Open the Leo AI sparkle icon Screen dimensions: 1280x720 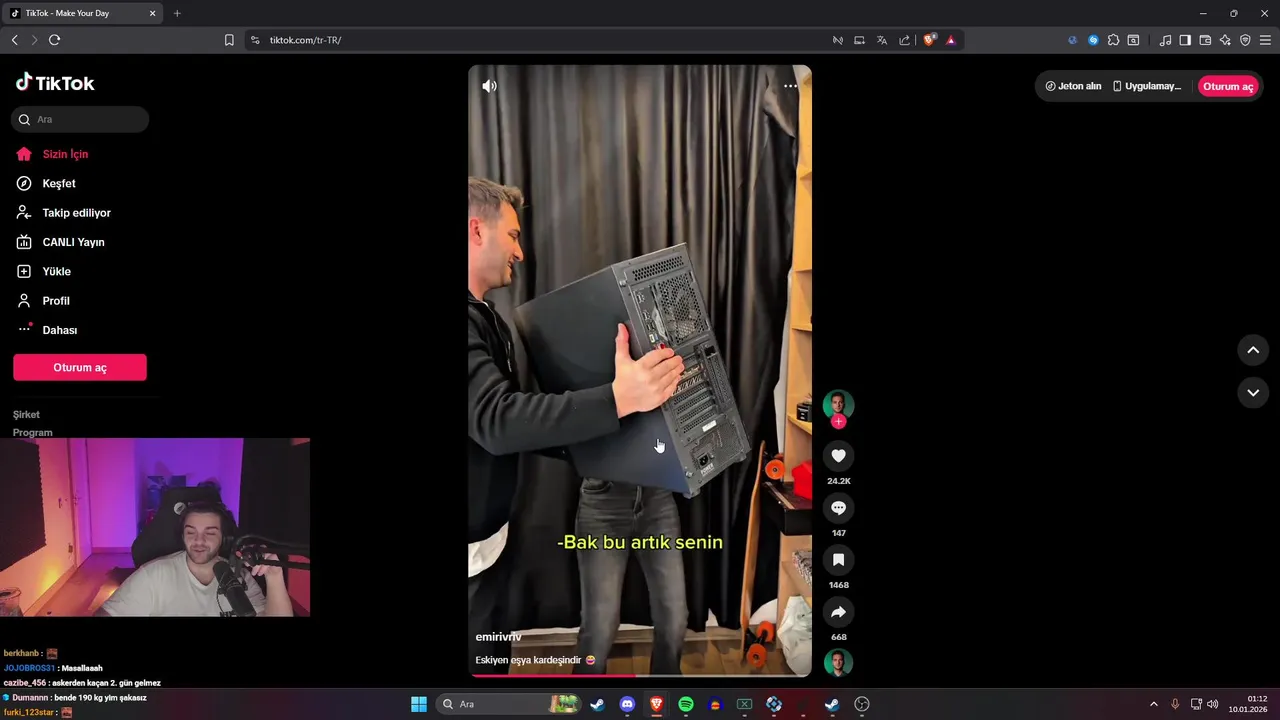tap(1225, 40)
